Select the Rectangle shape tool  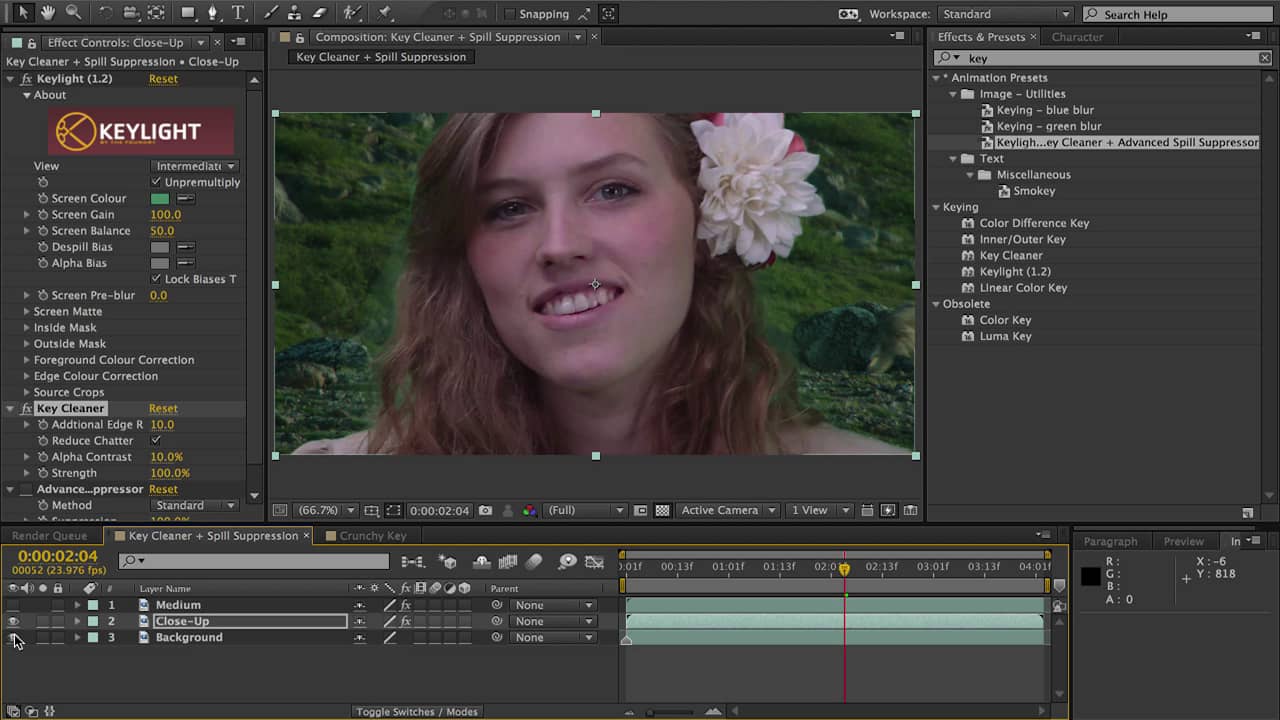point(188,13)
